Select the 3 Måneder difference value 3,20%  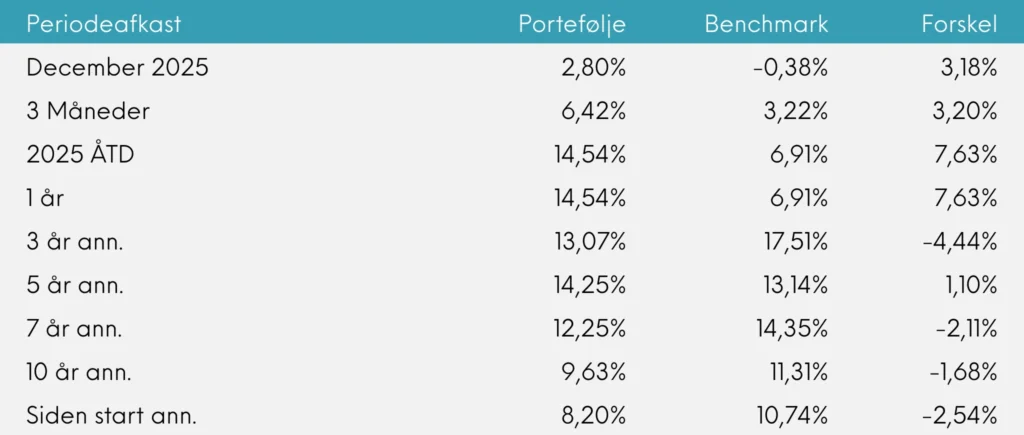(x=967, y=111)
